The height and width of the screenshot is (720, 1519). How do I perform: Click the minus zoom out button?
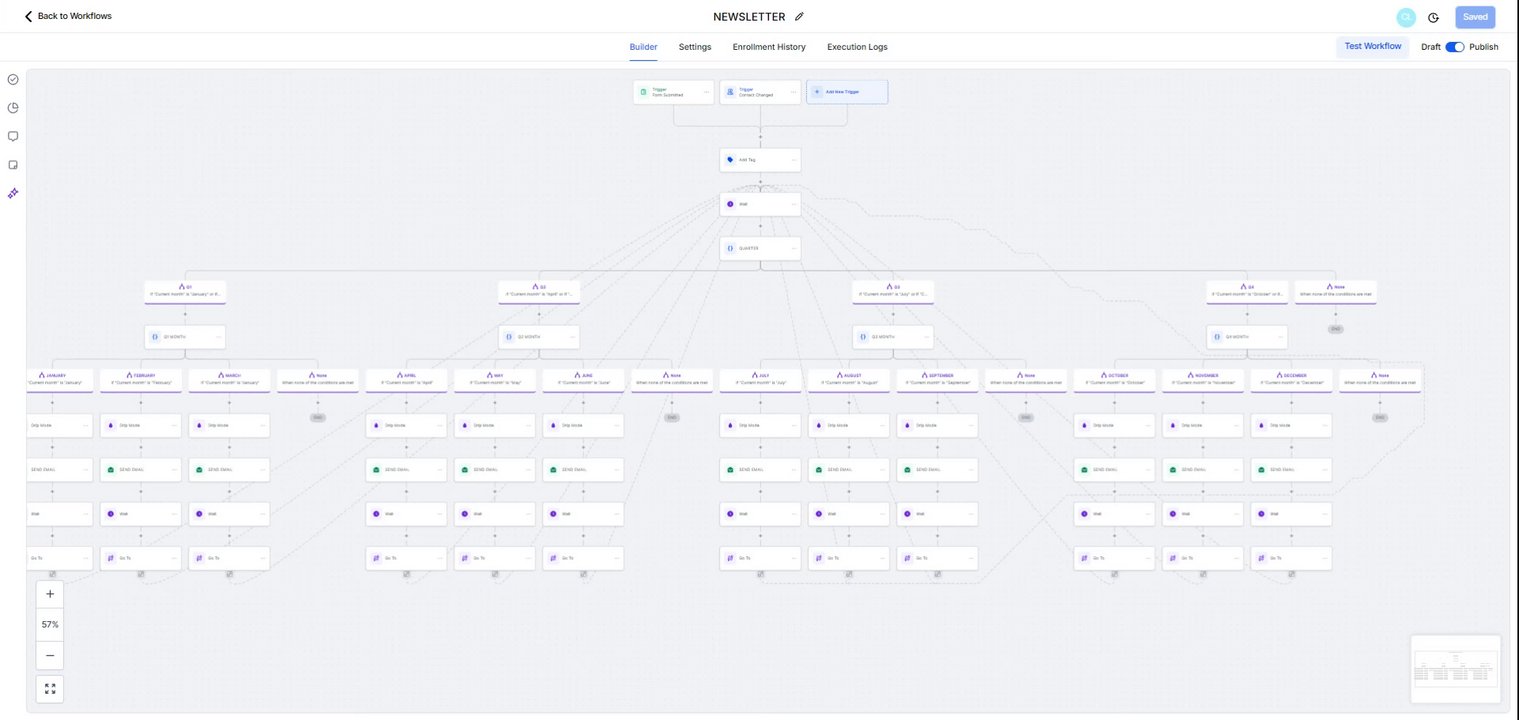click(50, 656)
